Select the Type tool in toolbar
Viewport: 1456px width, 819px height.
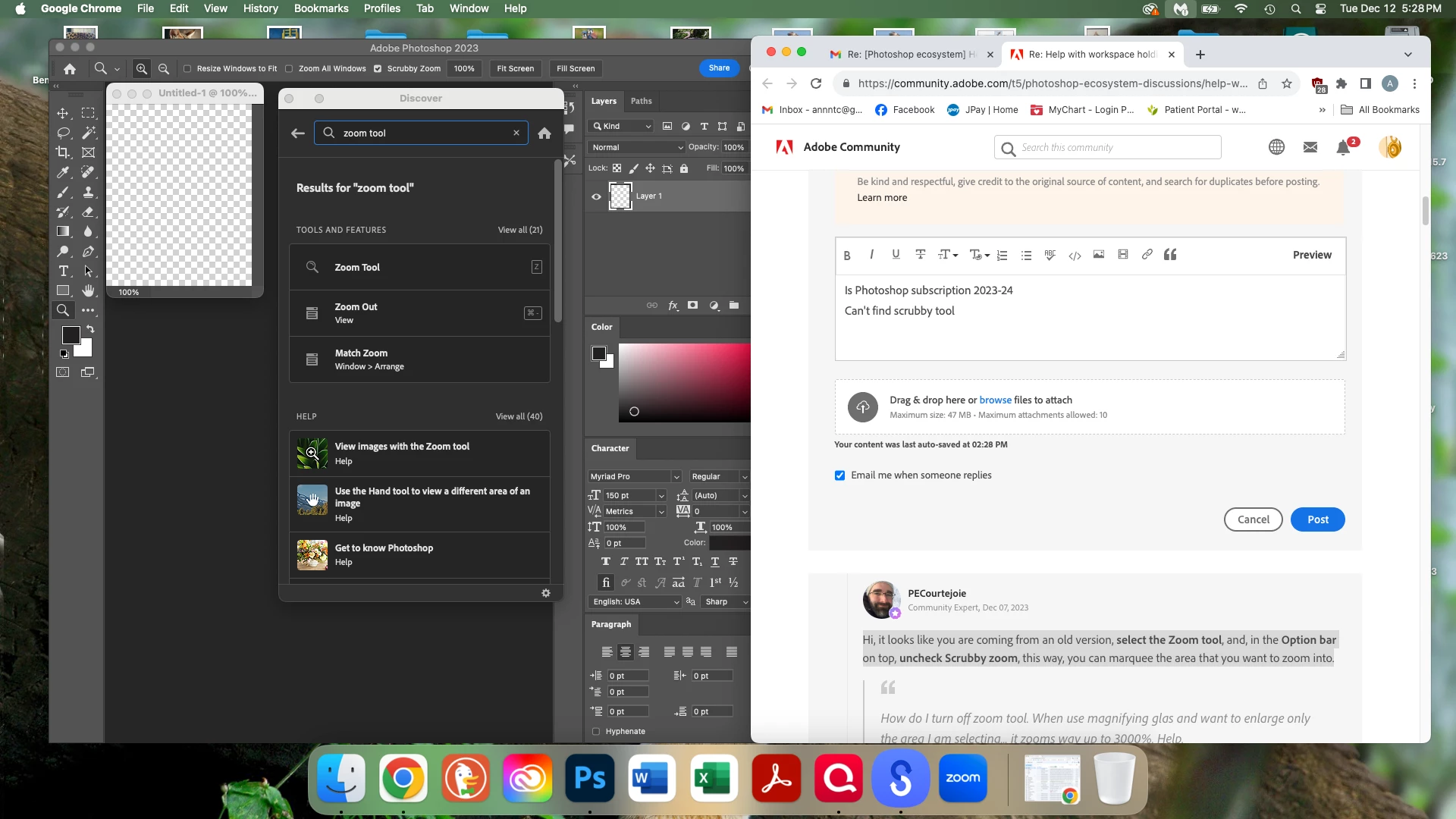point(63,271)
